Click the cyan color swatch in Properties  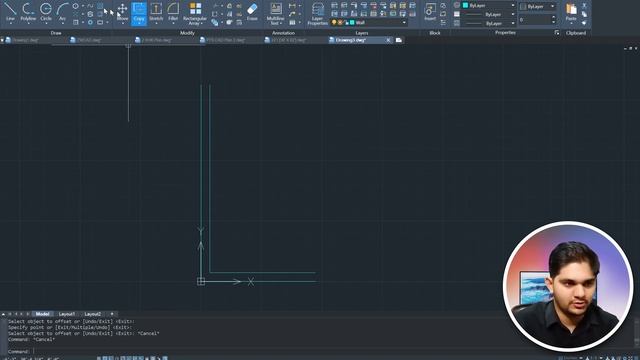click(465, 5)
